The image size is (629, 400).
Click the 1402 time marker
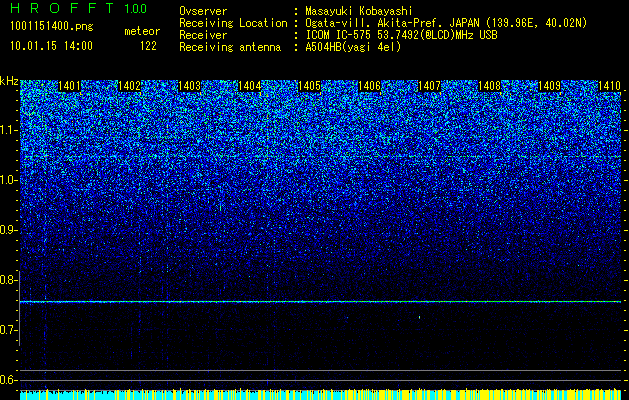tap(130, 86)
